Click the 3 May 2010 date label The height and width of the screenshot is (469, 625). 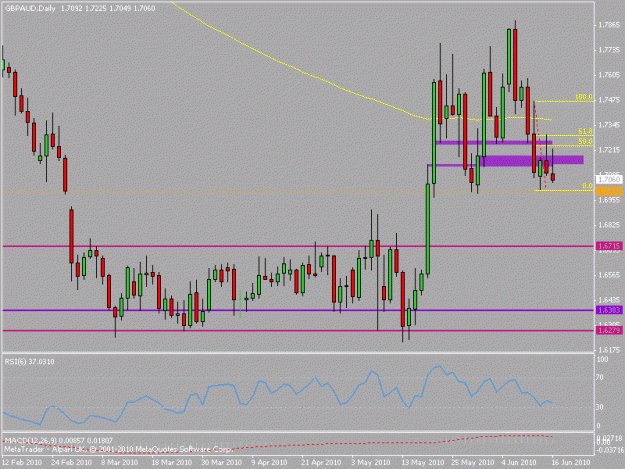point(370,462)
